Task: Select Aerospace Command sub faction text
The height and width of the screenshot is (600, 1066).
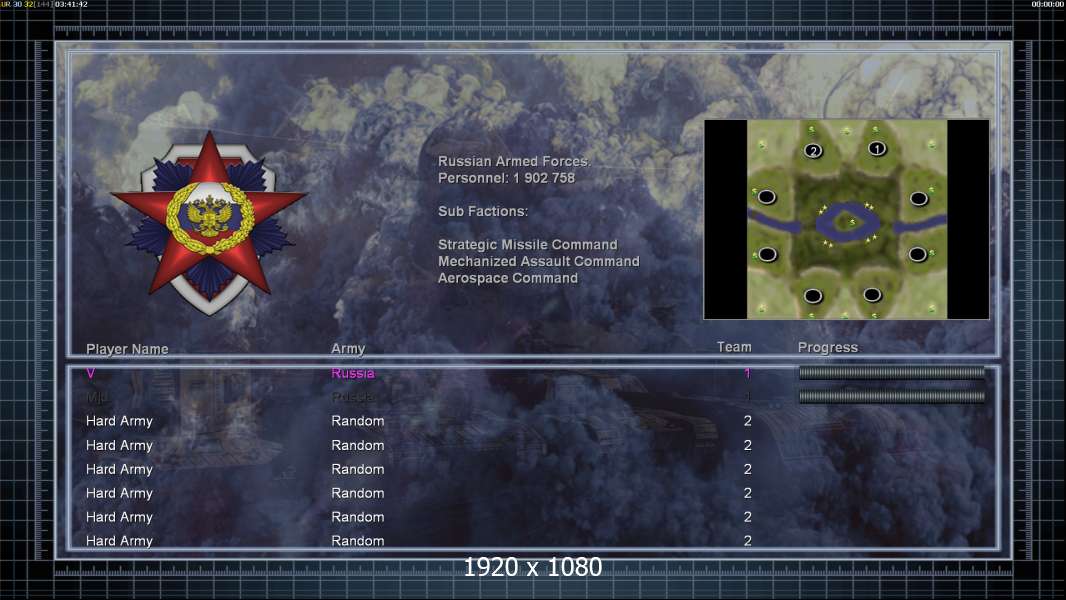Action: pos(508,278)
